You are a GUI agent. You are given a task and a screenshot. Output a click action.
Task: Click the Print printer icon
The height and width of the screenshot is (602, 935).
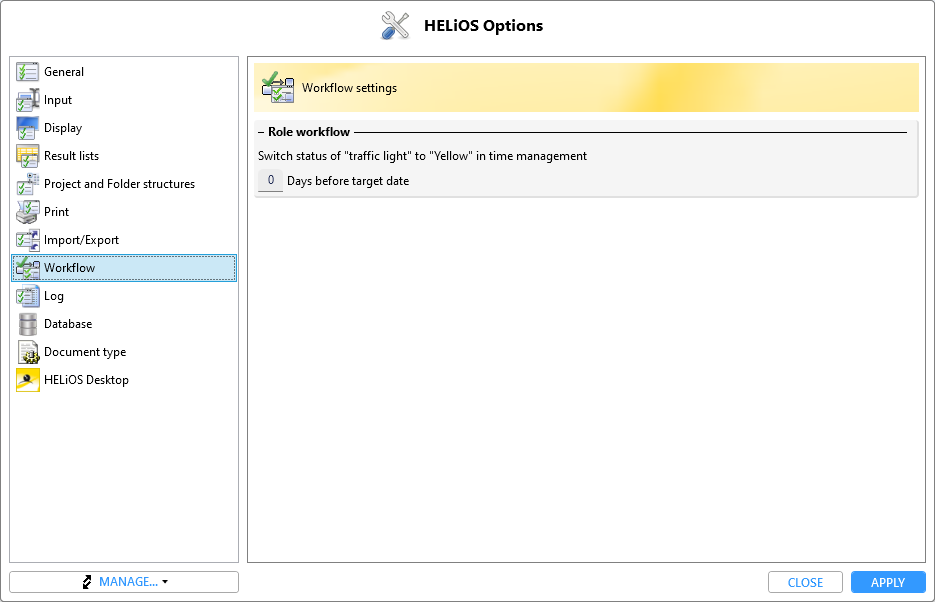pyautogui.click(x=27, y=212)
